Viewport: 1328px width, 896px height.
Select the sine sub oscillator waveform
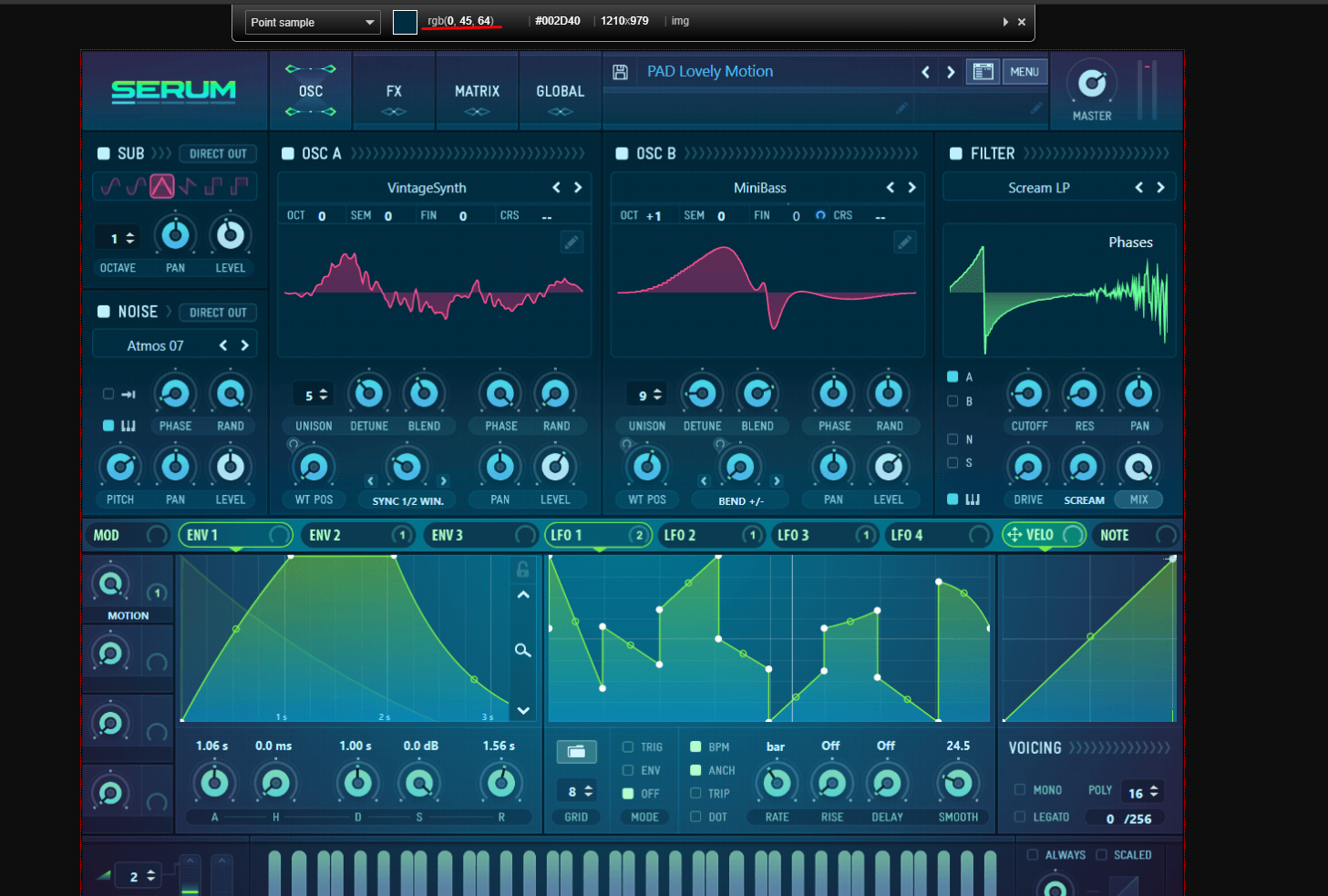coord(110,186)
